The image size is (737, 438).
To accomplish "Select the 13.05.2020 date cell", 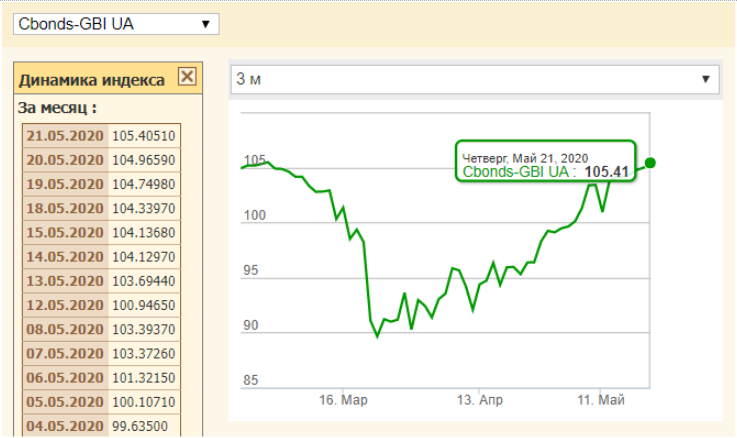I will click(65, 281).
